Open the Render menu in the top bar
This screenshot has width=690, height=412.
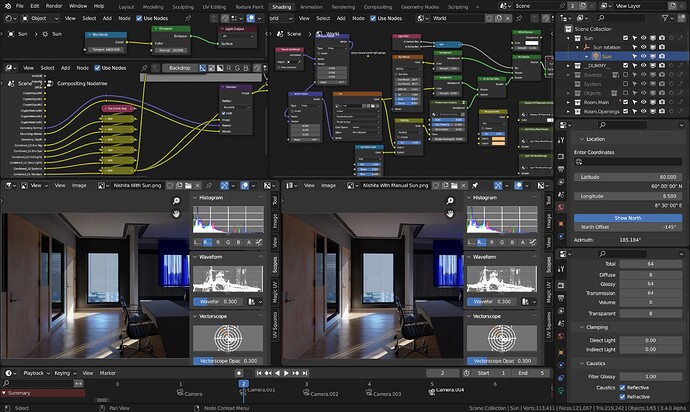[54, 6]
